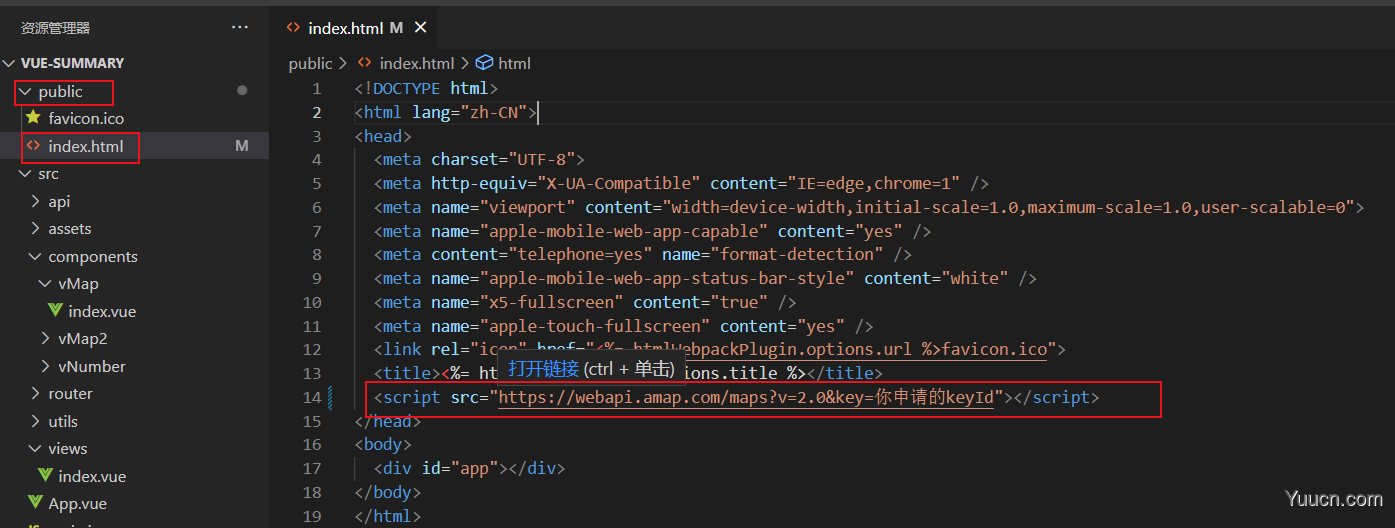
Task: Click the html symbol breadcrumb
Action: coord(514,63)
